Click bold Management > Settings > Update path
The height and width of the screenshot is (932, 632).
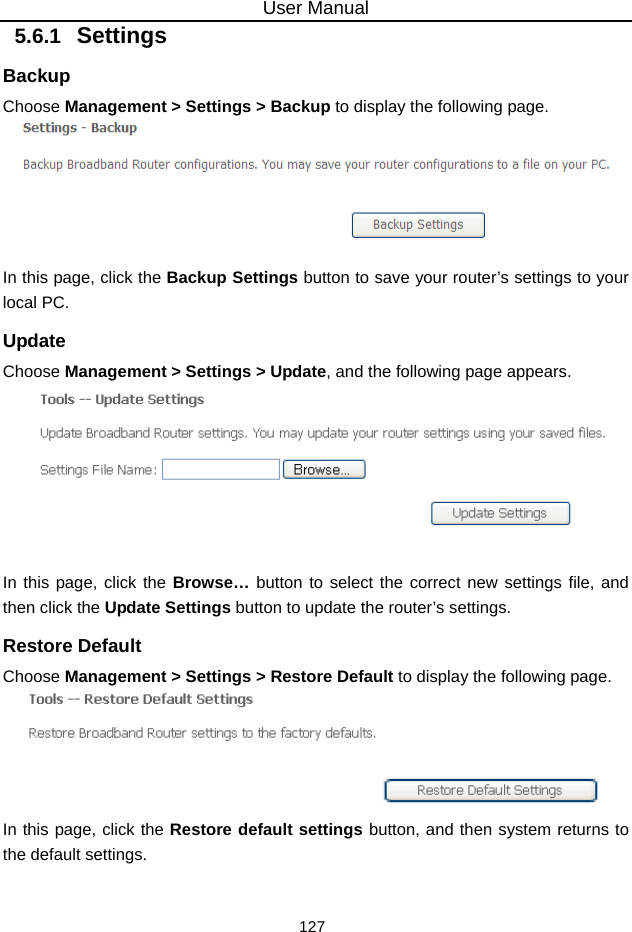click(195, 372)
